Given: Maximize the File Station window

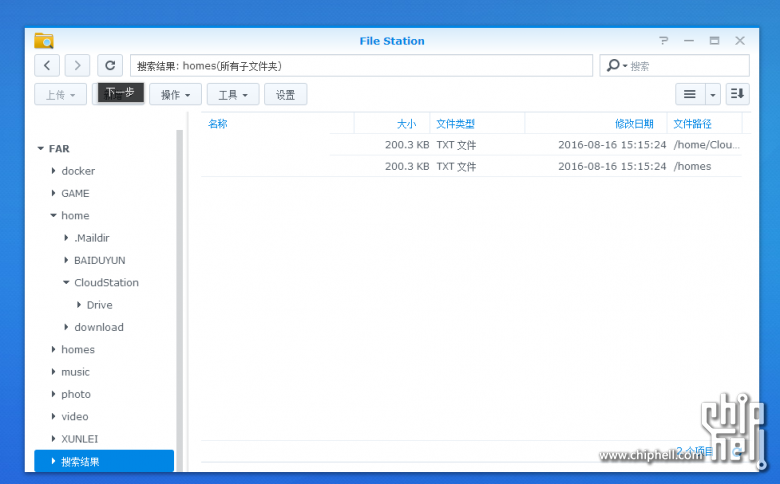Looking at the screenshot, I should pyautogui.click(x=714, y=41).
